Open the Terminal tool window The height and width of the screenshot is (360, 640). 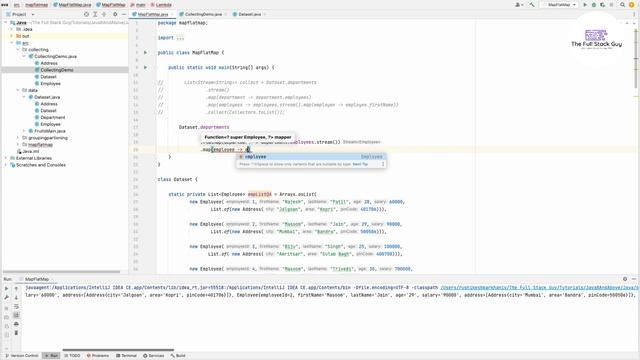[x=126, y=356]
